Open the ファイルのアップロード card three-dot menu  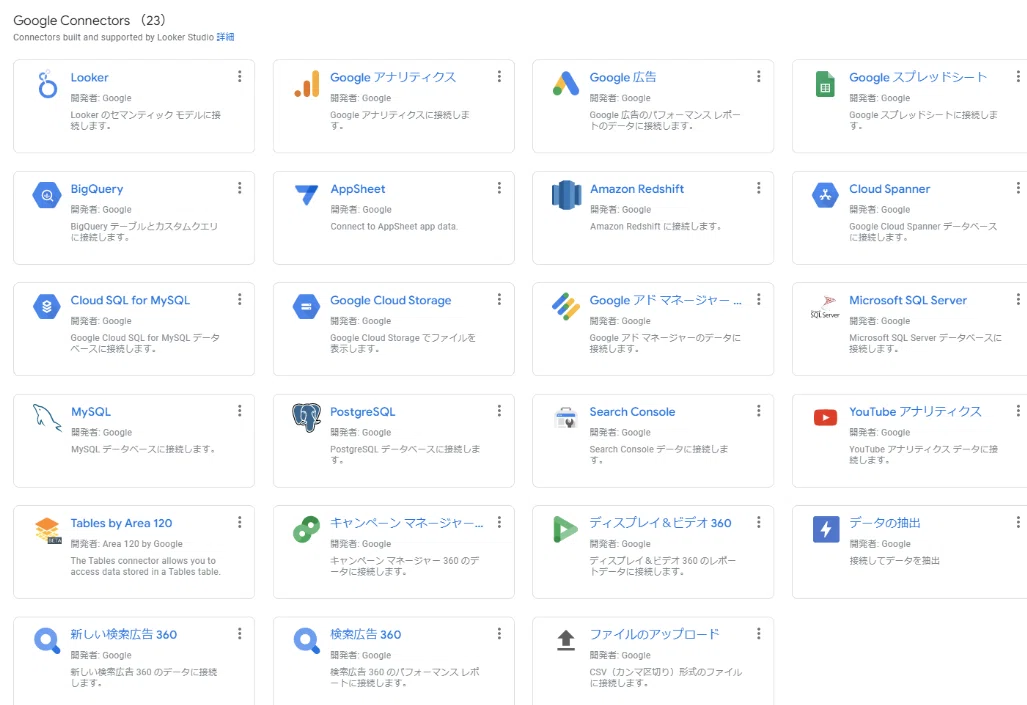758,634
